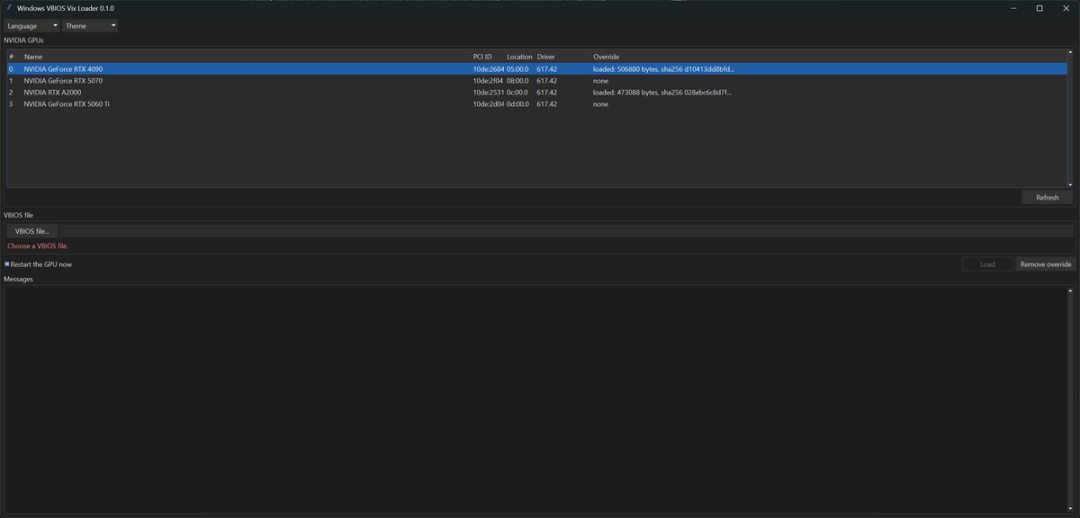
Task: Click PCI ID 10de:2d04 cell
Action: click(x=488, y=104)
